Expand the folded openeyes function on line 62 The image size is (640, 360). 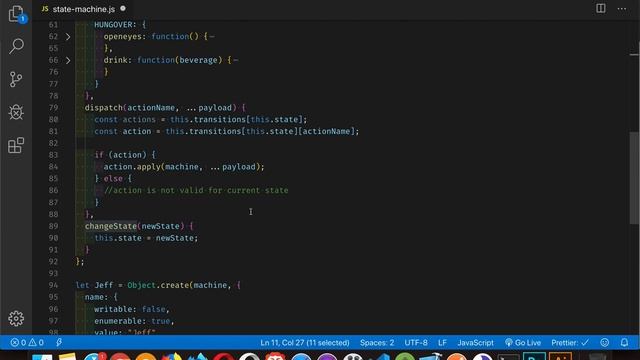pos(68,37)
